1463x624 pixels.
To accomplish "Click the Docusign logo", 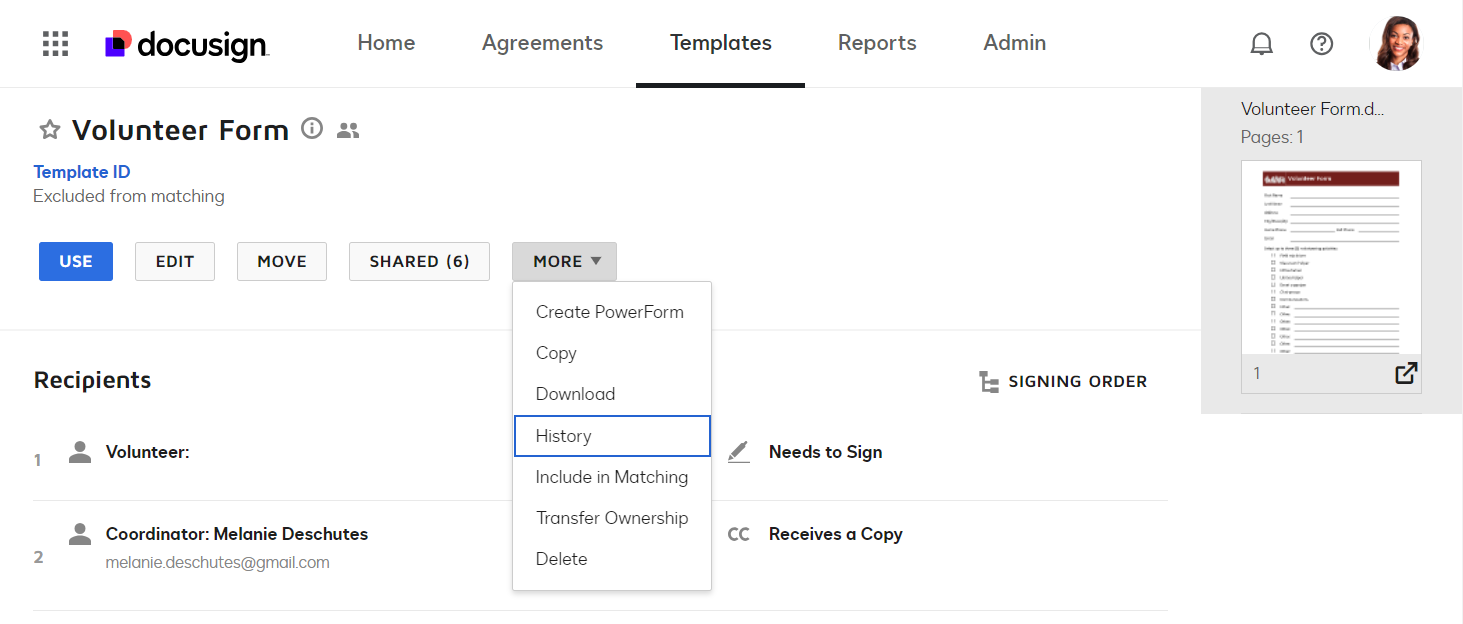I will point(187,44).
